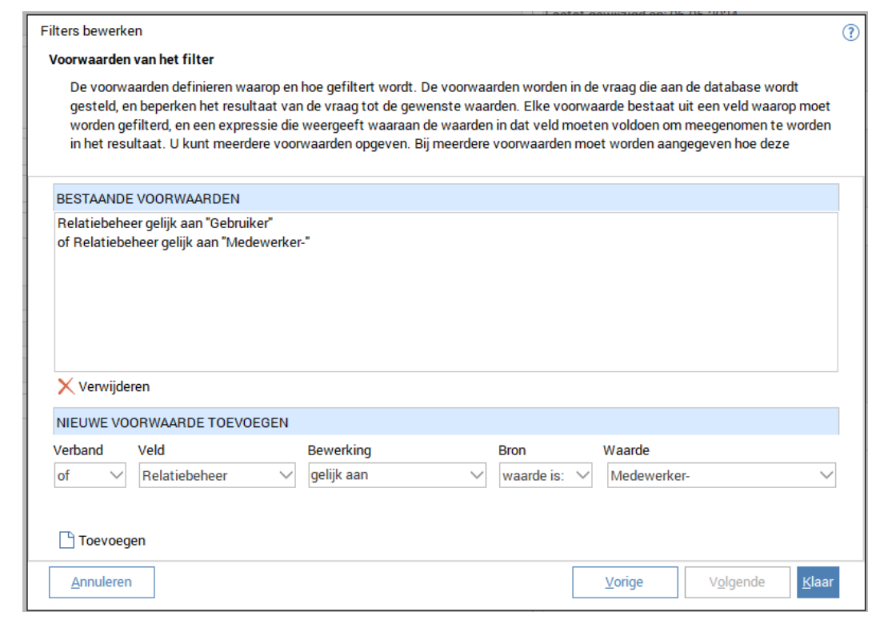Select the 'of Relatiebeheer gelijk aan "Medewerker-"' condition
The height and width of the screenshot is (620, 892).
183,240
